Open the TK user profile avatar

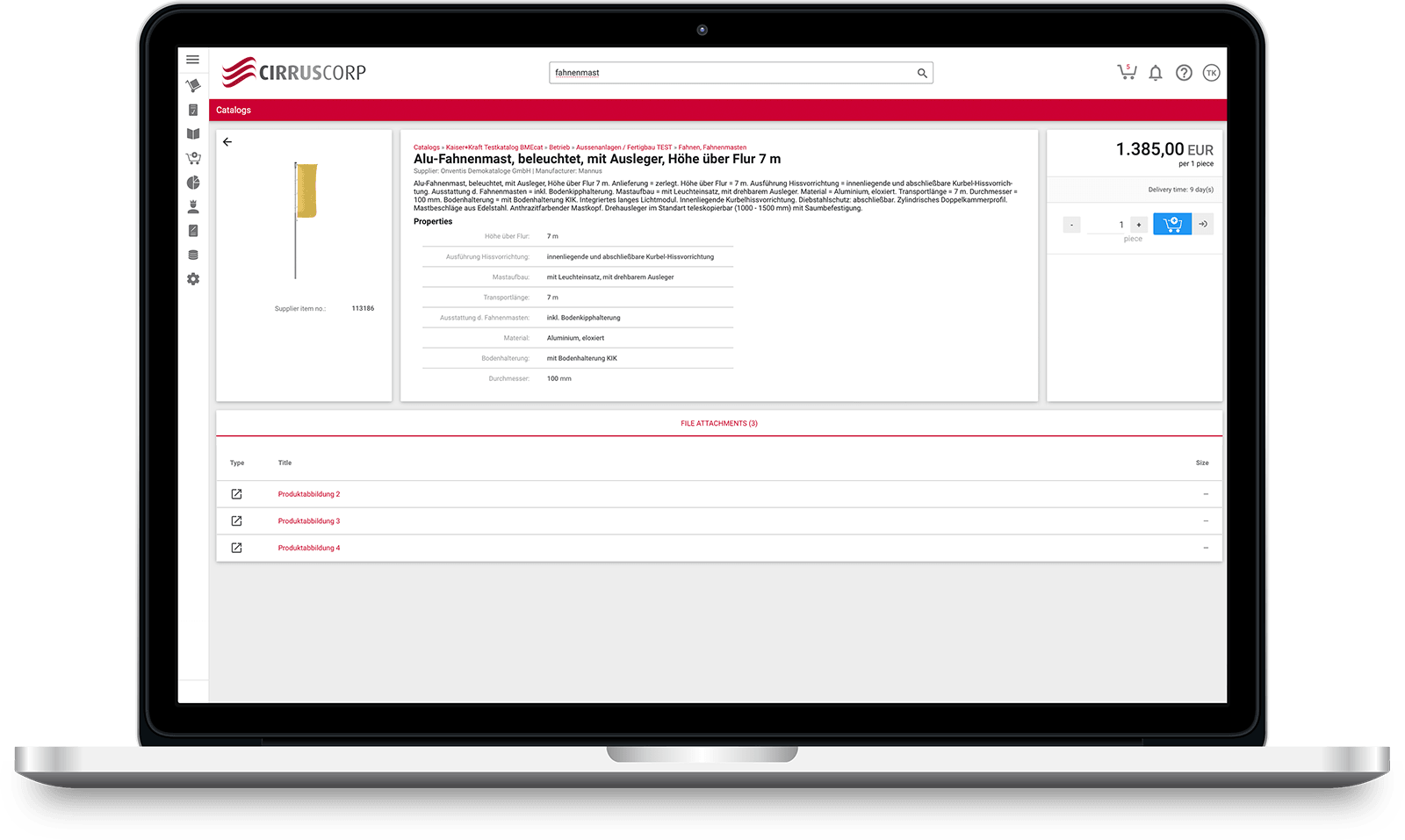[x=1212, y=73]
